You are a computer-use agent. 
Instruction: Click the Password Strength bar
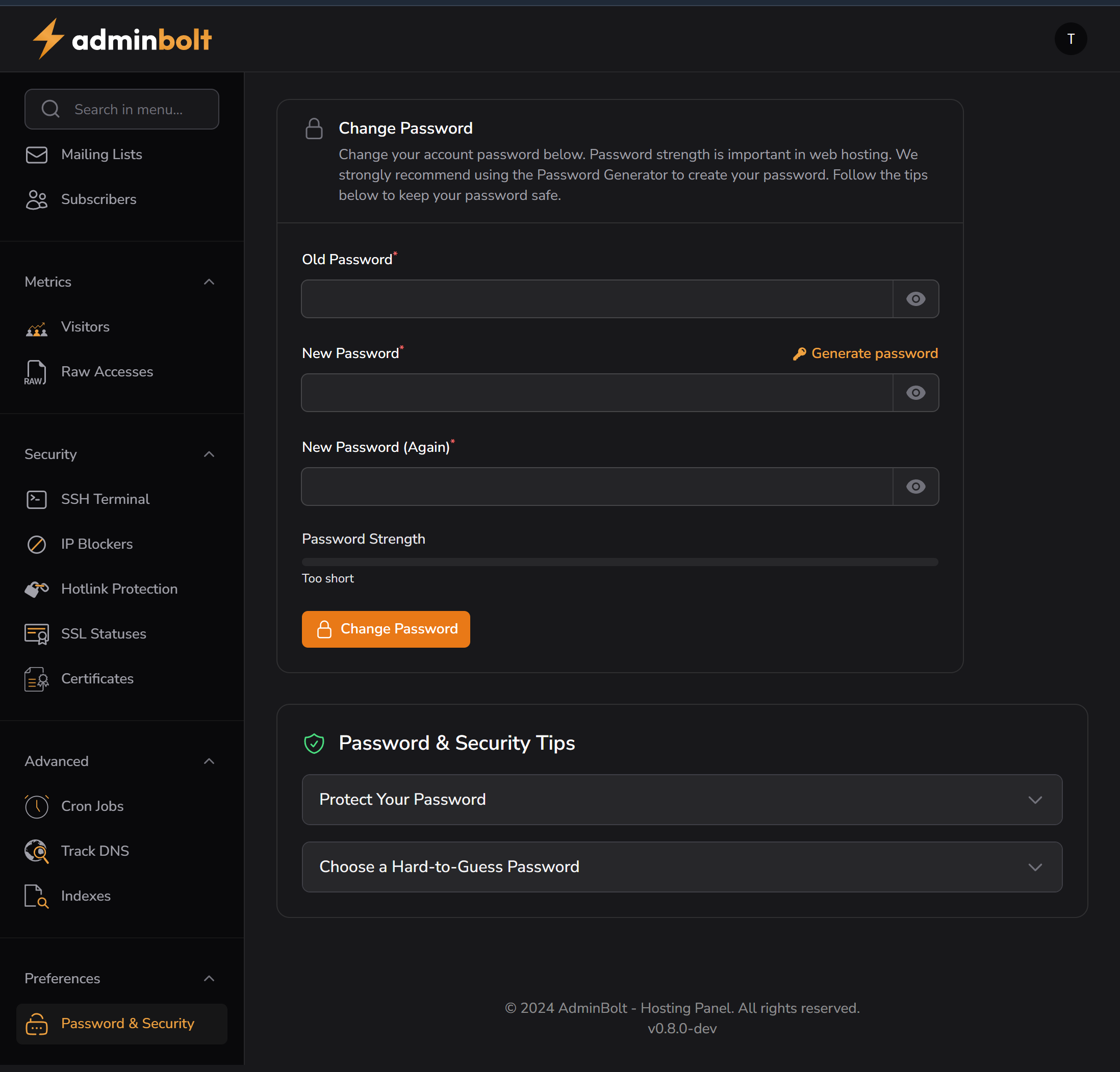(620, 563)
